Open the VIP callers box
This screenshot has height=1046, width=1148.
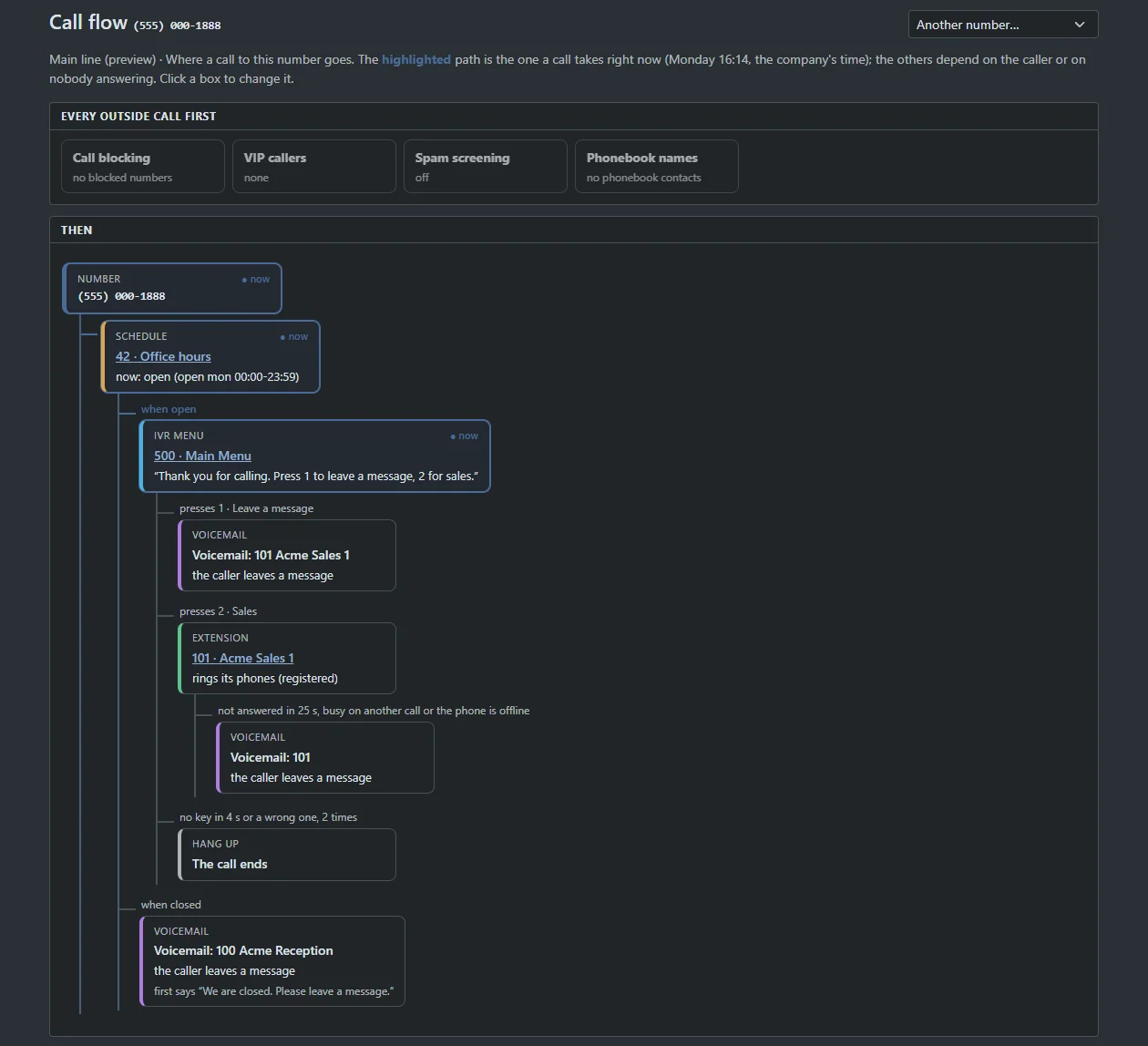[x=314, y=166]
